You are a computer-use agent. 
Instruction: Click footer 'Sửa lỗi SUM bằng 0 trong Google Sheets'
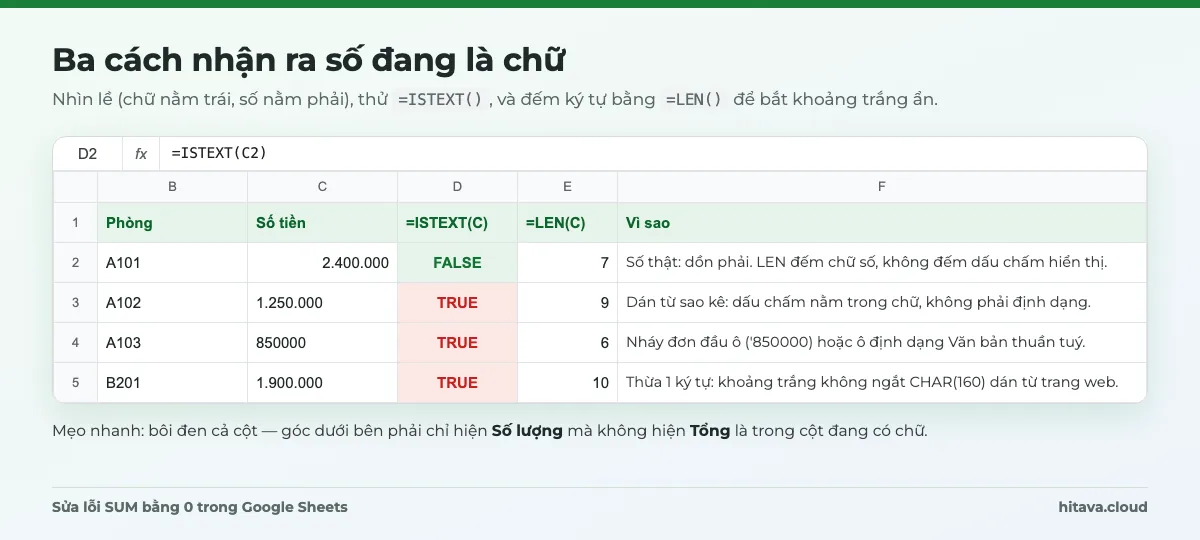click(200, 507)
